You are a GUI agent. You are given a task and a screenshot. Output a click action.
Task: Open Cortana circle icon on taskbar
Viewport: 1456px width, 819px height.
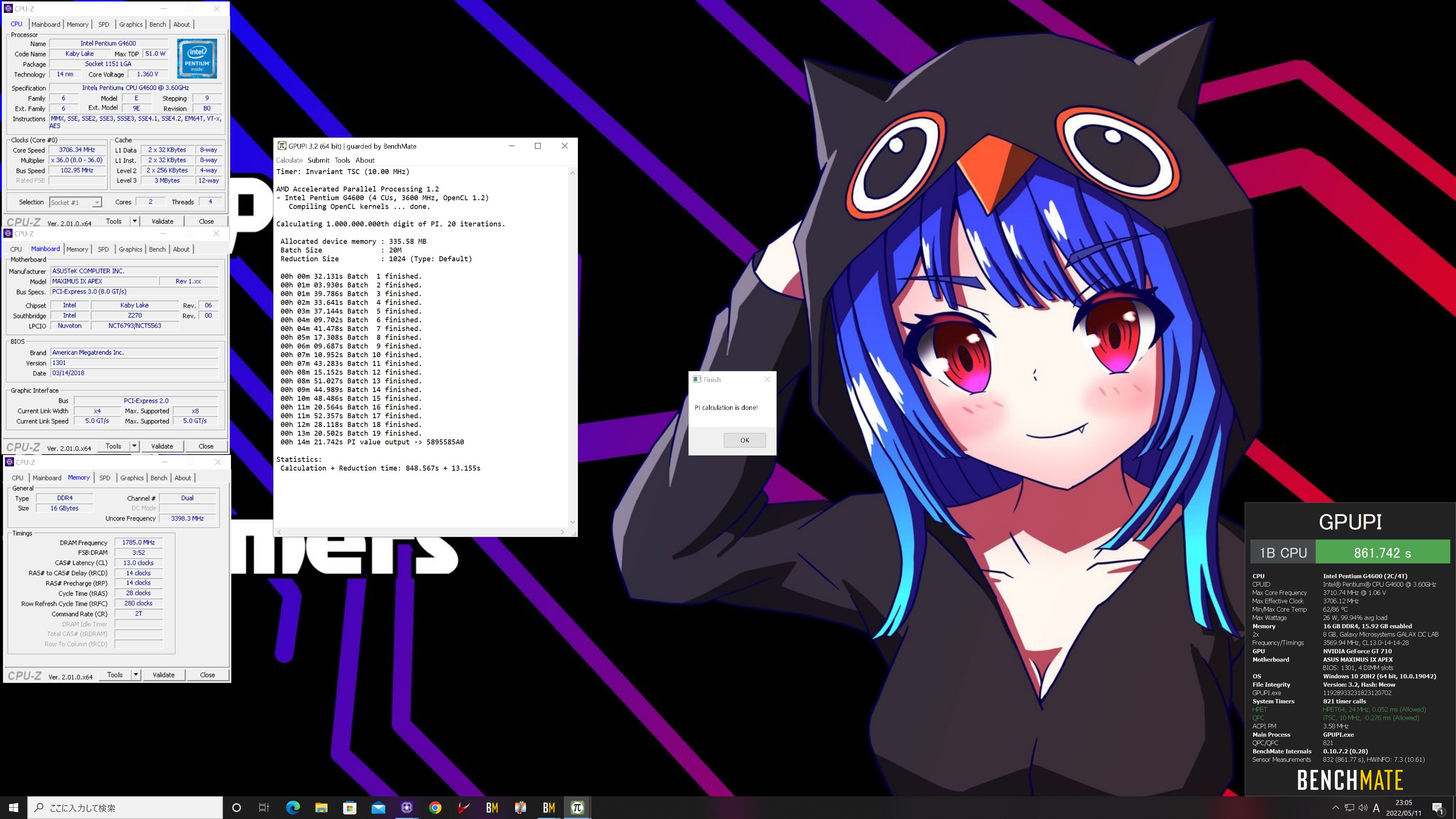pos(237,808)
